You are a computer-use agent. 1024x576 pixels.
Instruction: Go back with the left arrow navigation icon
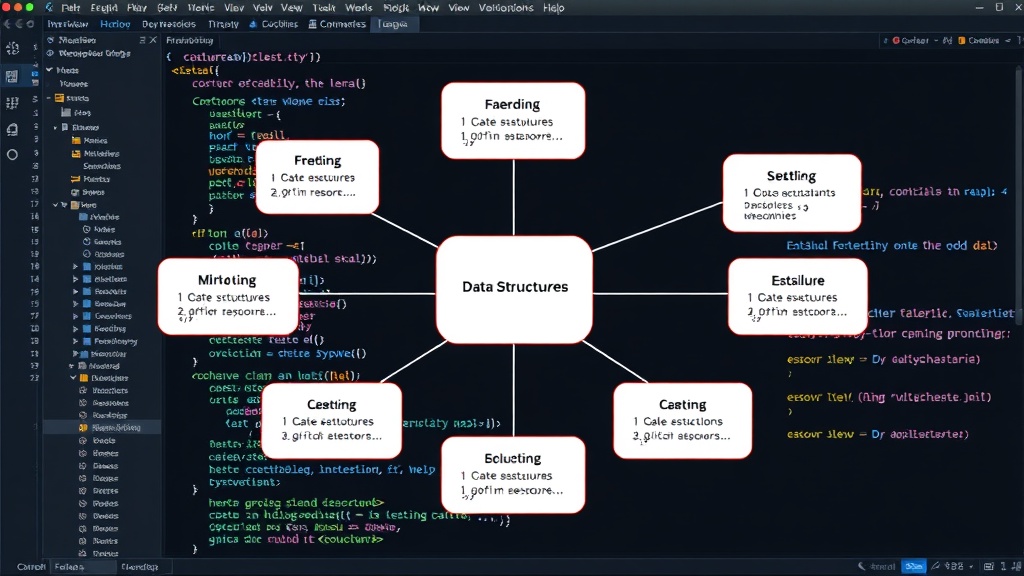7,24
